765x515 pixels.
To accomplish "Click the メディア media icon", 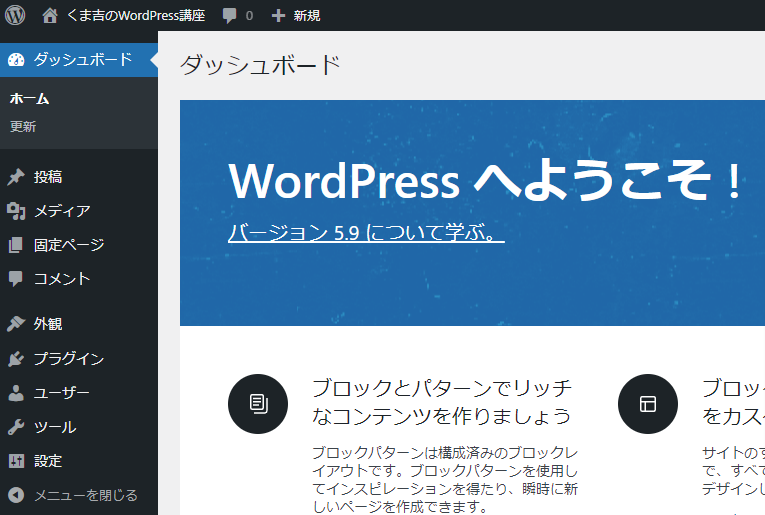I will tap(15, 211).
